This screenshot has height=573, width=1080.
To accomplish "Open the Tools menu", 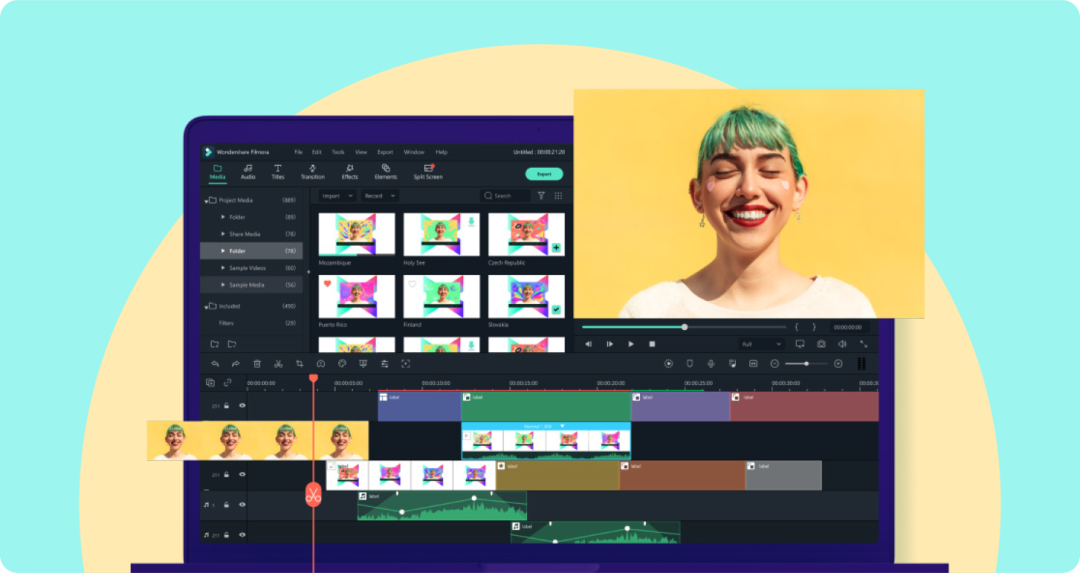I will pyautogui.click(x=338, y=152).
